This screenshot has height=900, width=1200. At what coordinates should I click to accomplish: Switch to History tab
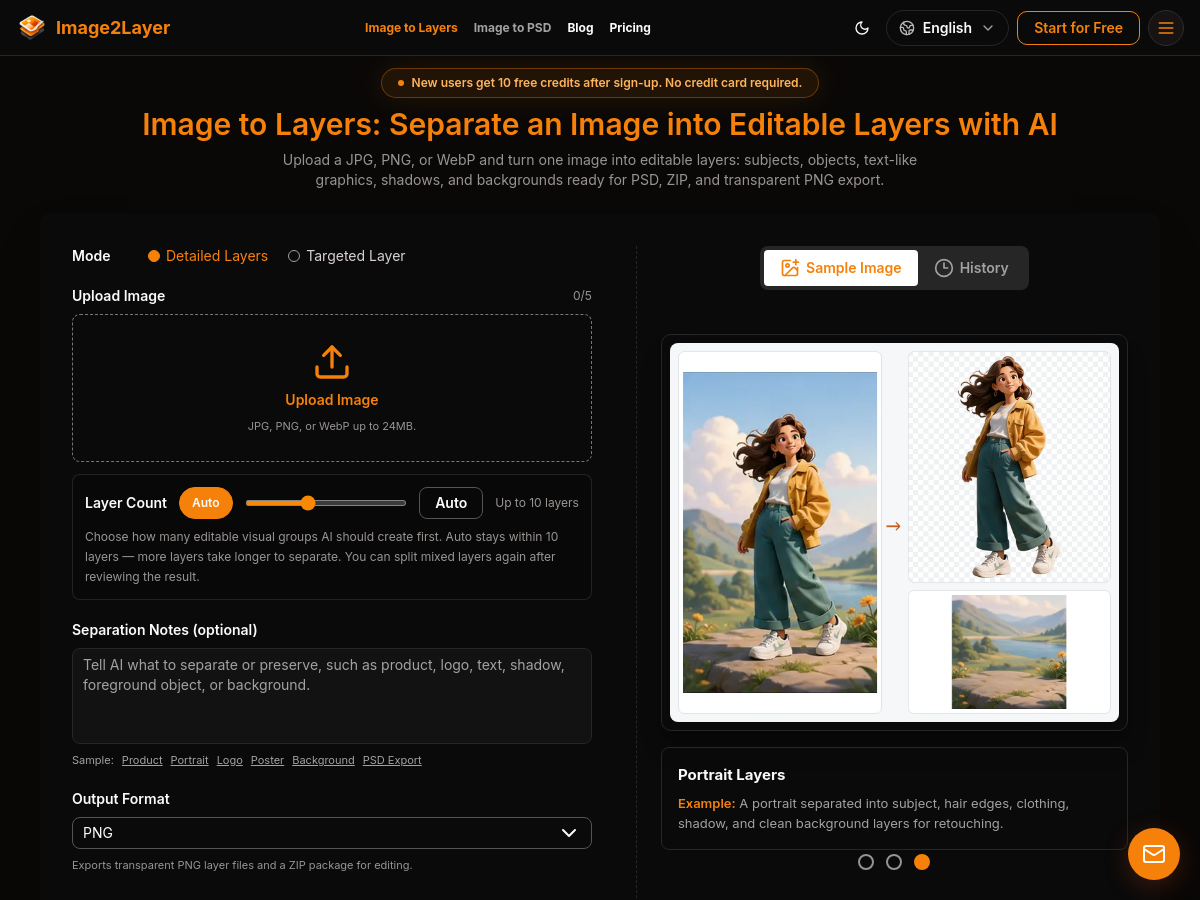972,268
